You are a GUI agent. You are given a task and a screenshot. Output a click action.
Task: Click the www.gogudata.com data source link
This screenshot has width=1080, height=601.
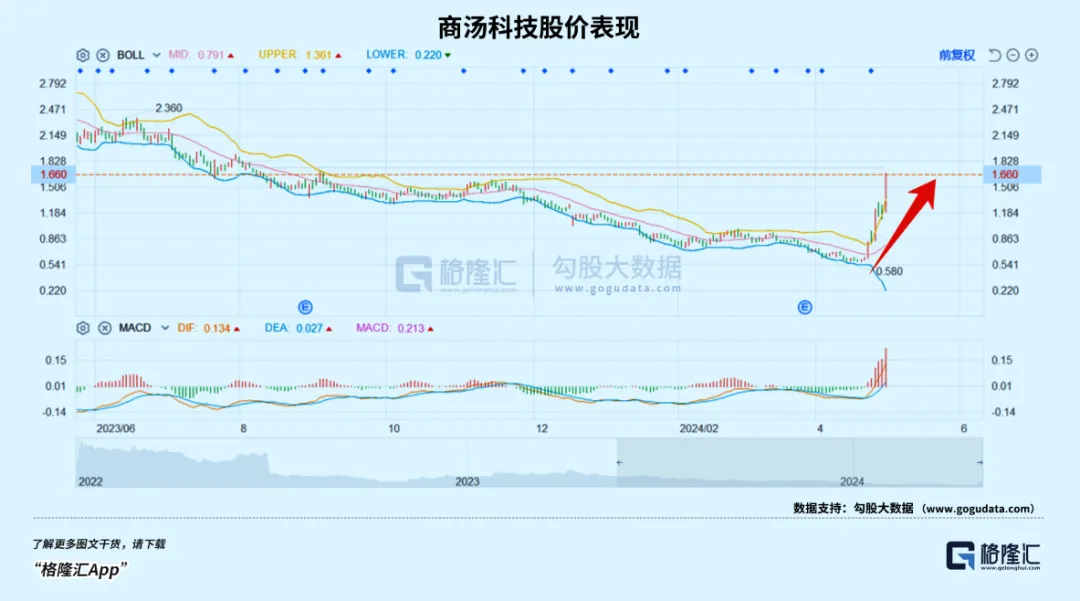(976, 509)
